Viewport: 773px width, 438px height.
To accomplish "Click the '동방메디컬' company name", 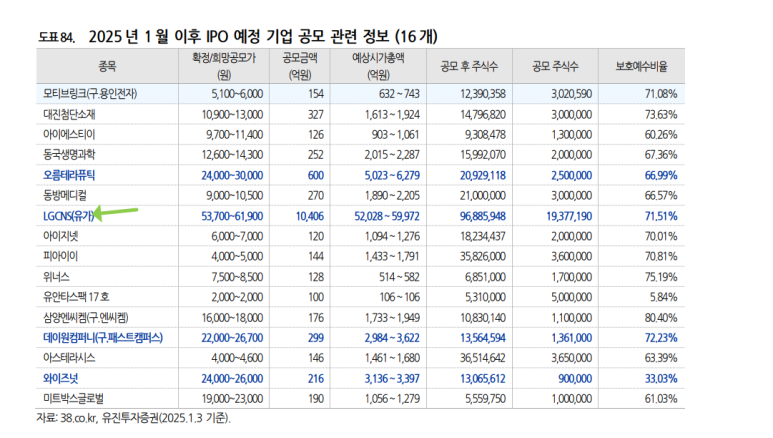I will click(x=65, y=195).
